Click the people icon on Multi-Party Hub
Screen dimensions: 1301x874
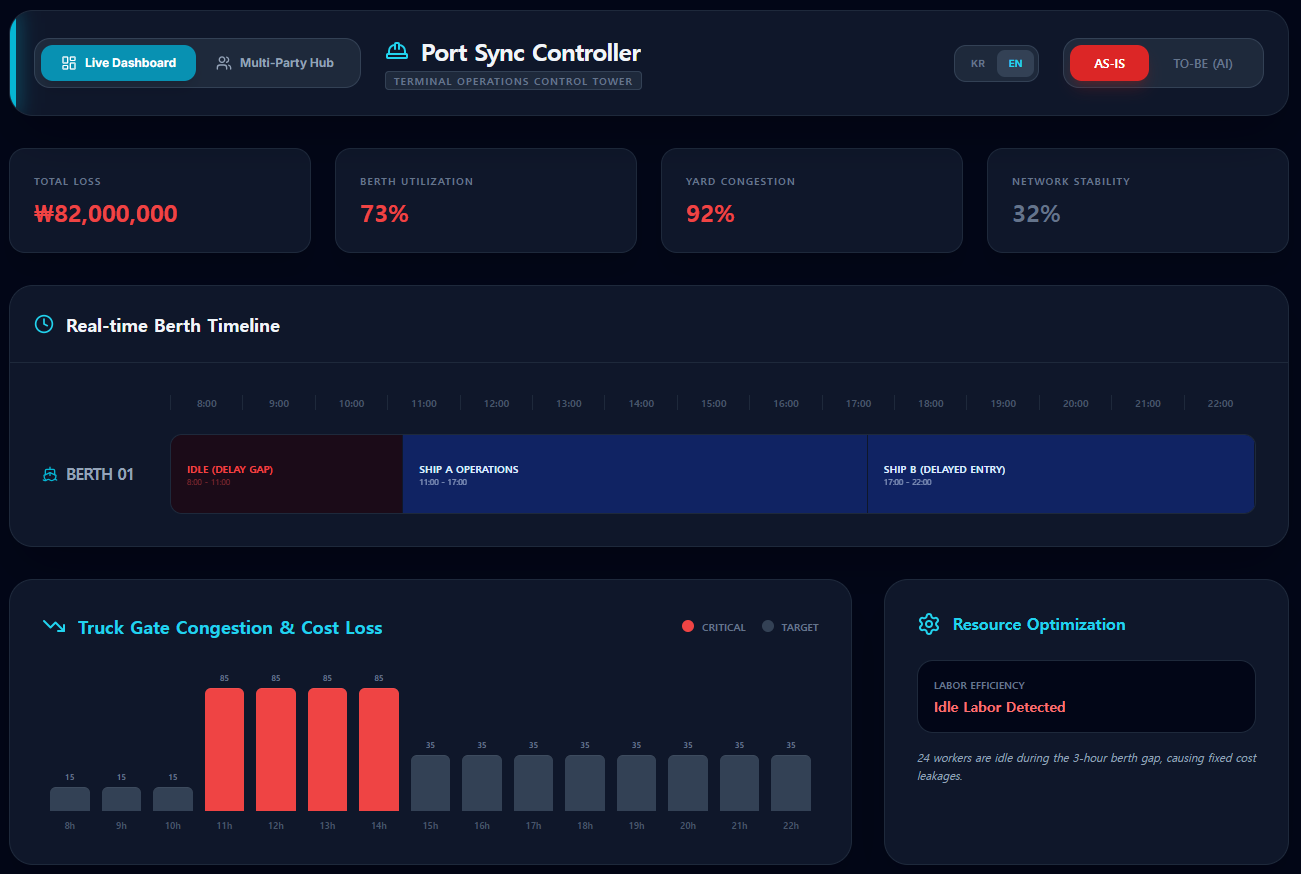(222, 63)
